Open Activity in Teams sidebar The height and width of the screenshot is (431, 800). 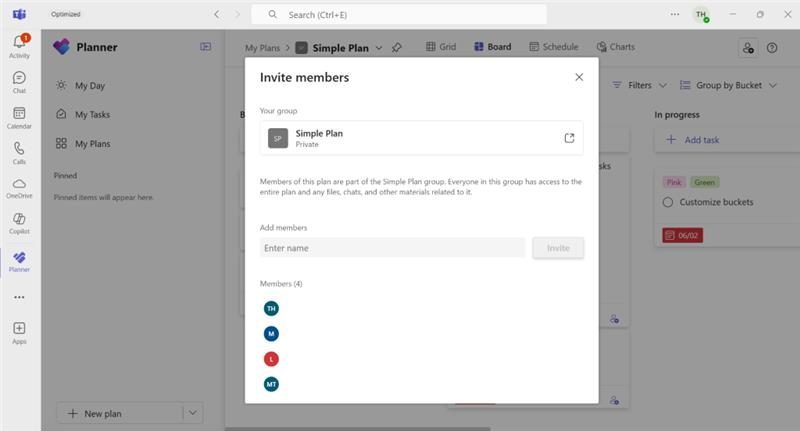(x=19, y=46)
